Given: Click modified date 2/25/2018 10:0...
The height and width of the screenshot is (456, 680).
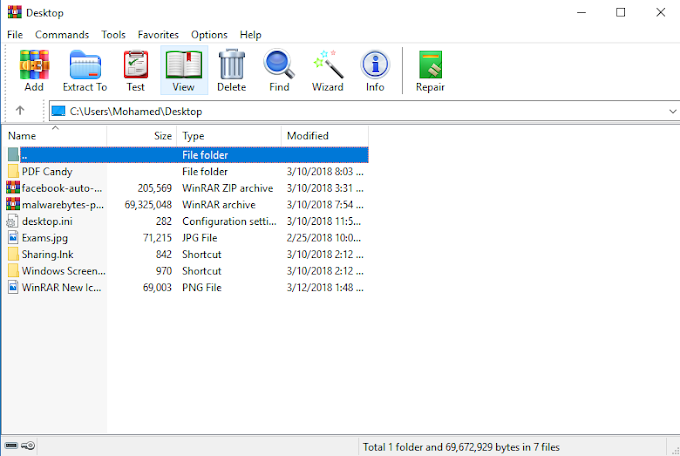Looking at the screenshot, I should click(x=324, y=238).
